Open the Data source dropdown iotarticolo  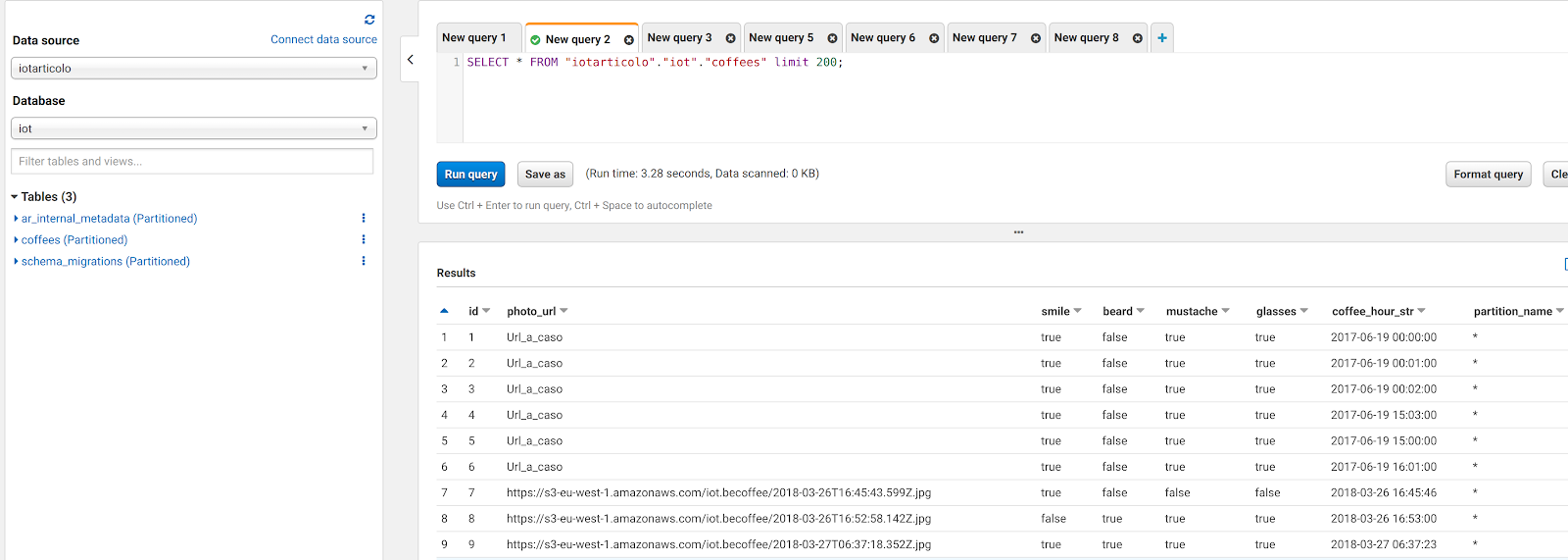click(194, 69)
